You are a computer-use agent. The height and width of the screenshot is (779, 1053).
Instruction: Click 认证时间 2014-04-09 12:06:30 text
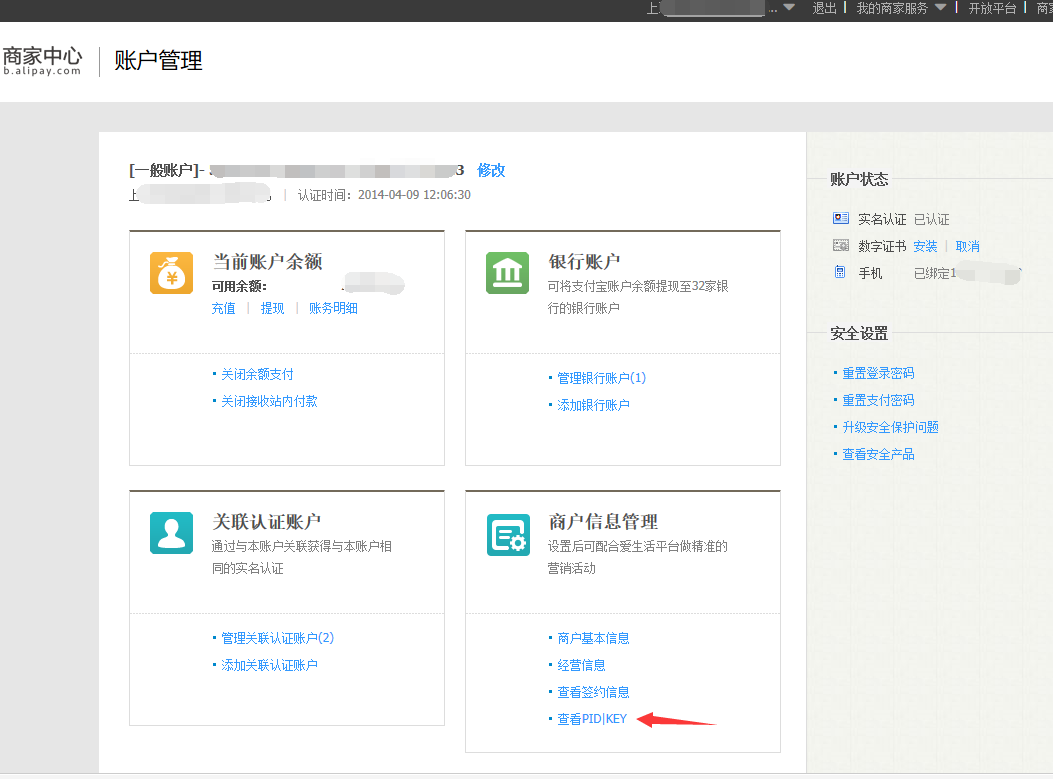click(384, 195)
